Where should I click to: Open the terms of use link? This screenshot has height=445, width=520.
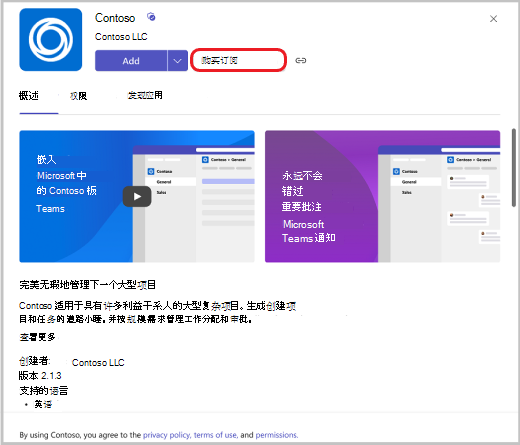click(215, 435)
